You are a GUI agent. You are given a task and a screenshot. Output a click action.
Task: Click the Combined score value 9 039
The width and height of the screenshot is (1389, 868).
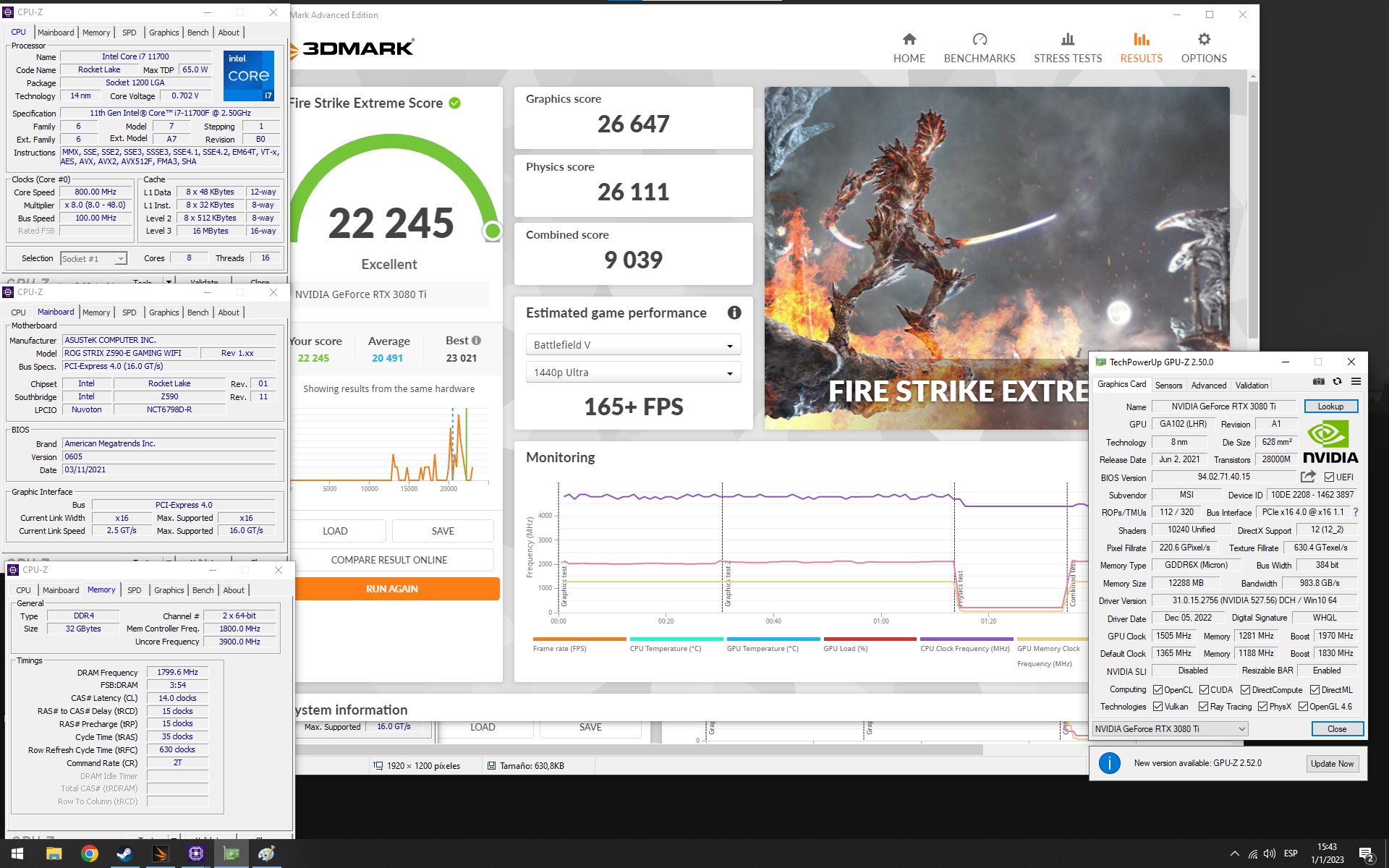(x=633, y=260)
